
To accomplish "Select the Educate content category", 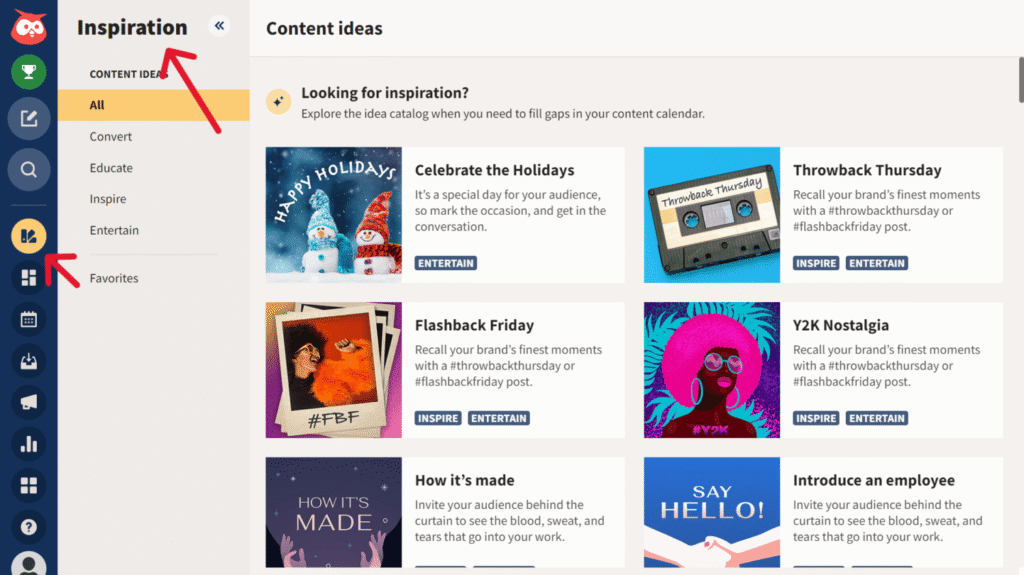I will (111, 168).
